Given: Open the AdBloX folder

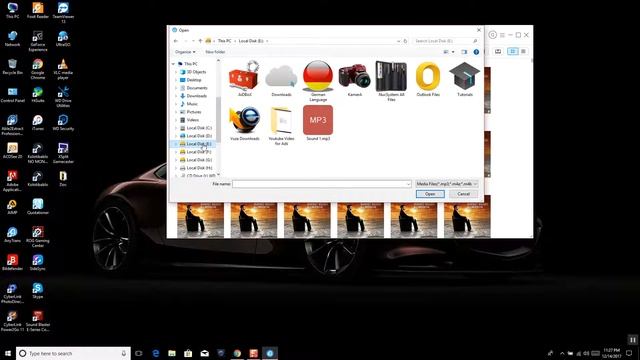Looking at the screenshot, I should (x=244, y=78).
